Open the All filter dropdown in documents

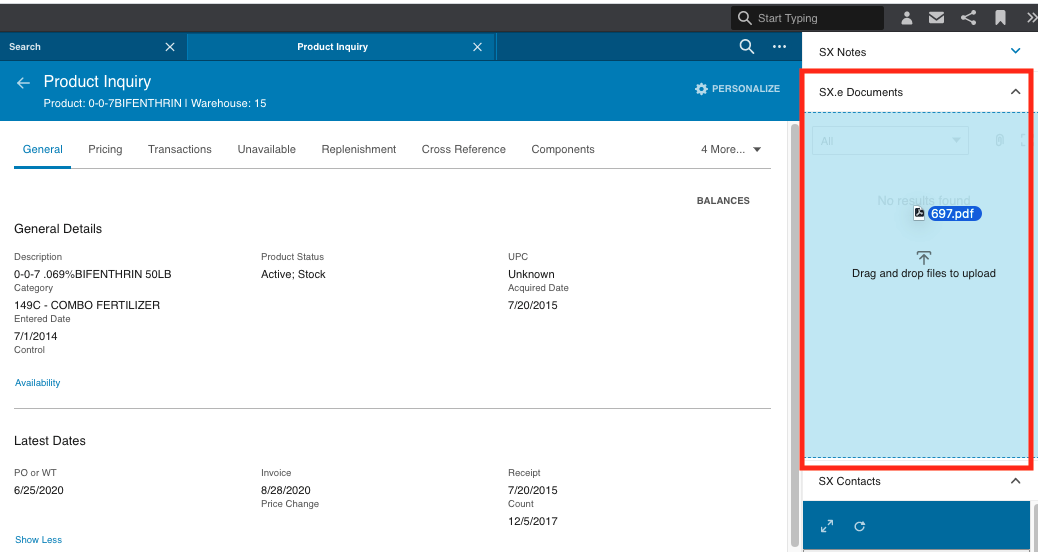click(890, 140)
